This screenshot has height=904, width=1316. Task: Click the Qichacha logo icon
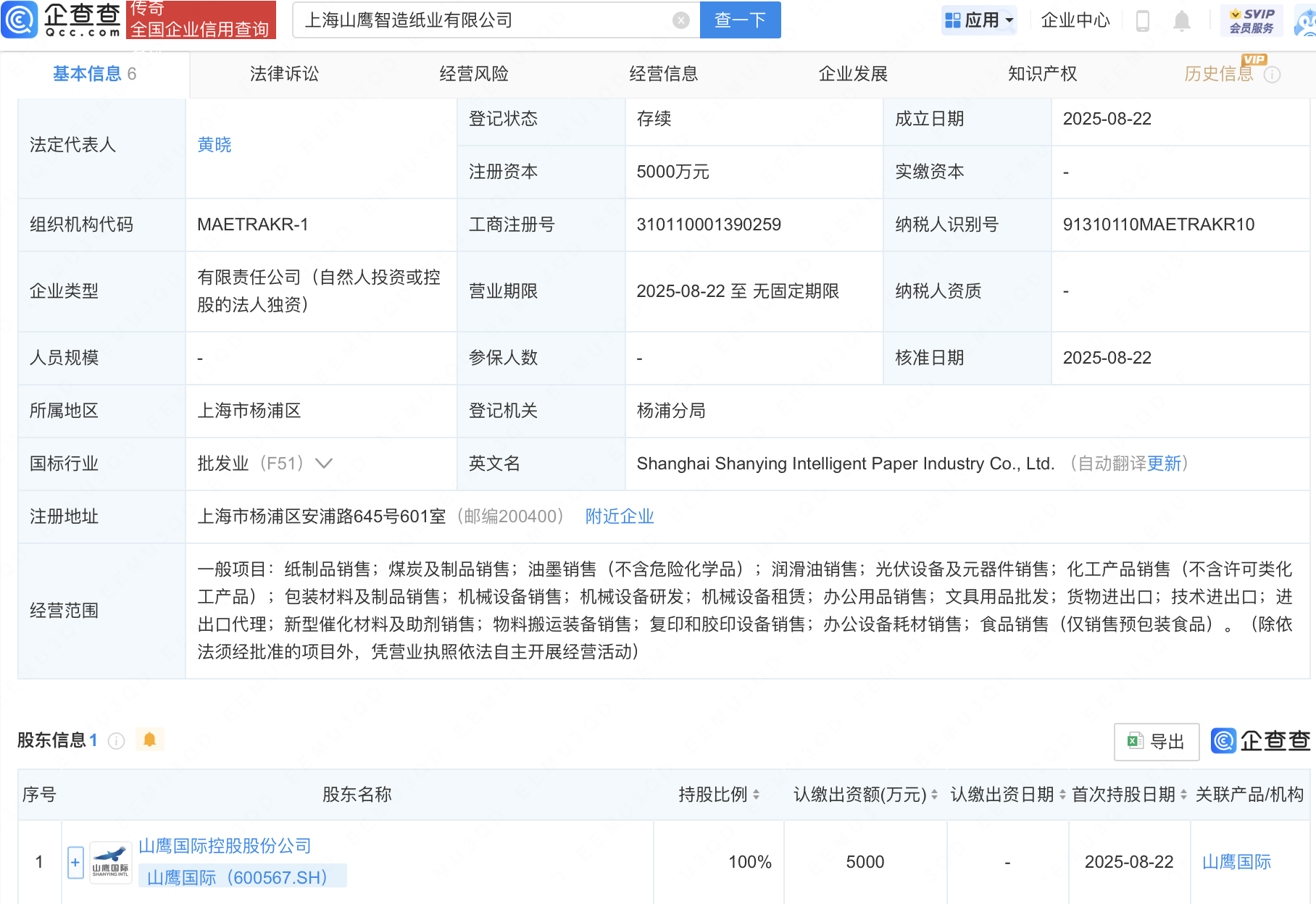(20, 20)
